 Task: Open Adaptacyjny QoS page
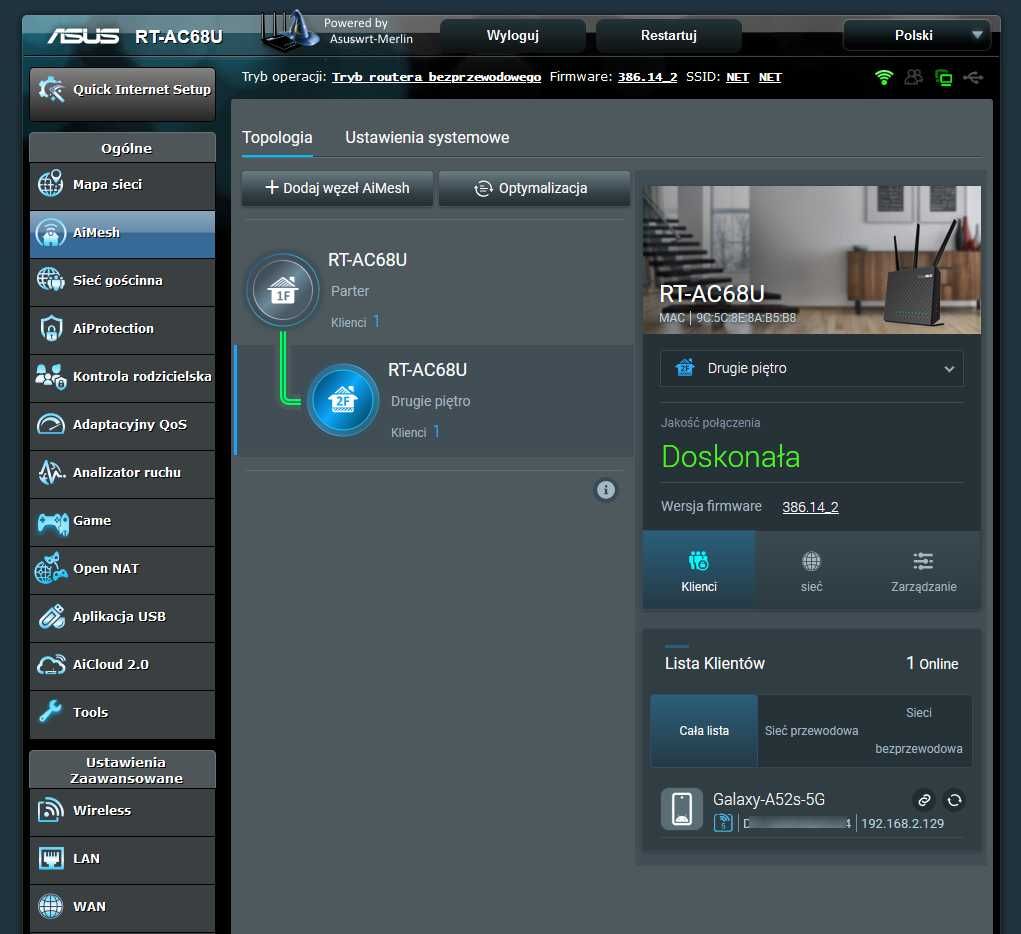tap(122, 425)
